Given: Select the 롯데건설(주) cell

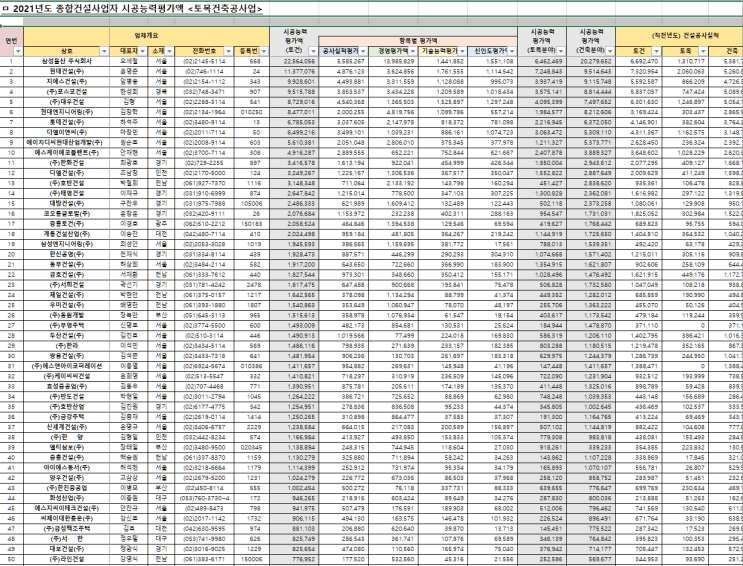Looking at the screenshot, I should [66, 122].
